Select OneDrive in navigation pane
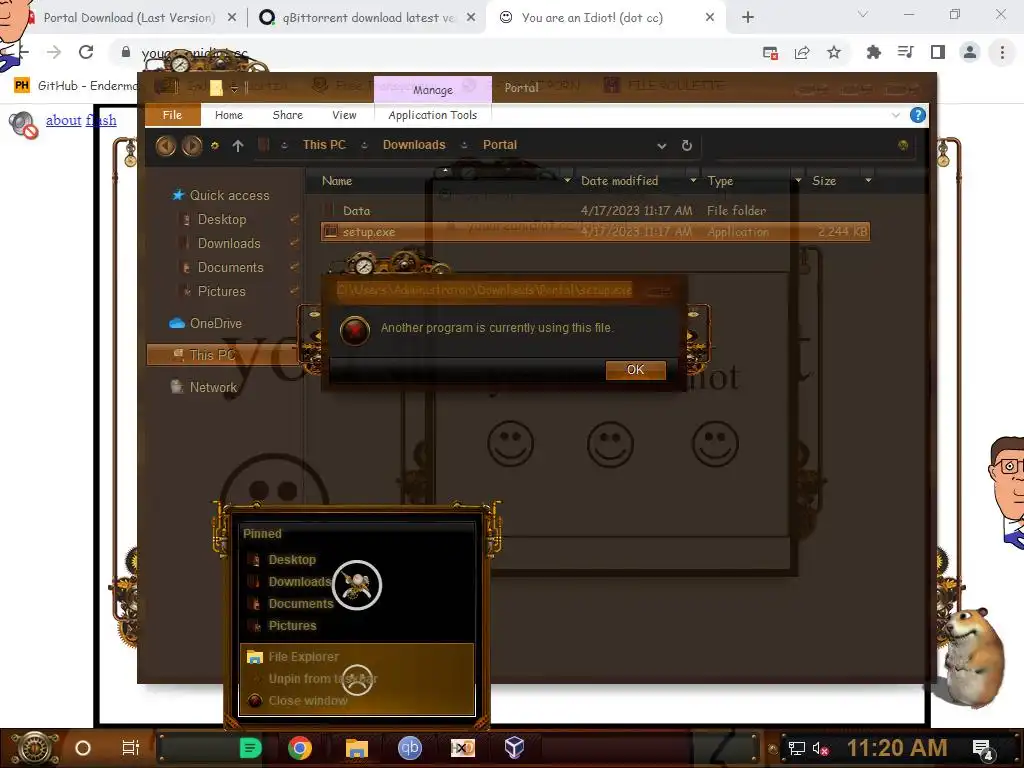 tap(216, 323)
